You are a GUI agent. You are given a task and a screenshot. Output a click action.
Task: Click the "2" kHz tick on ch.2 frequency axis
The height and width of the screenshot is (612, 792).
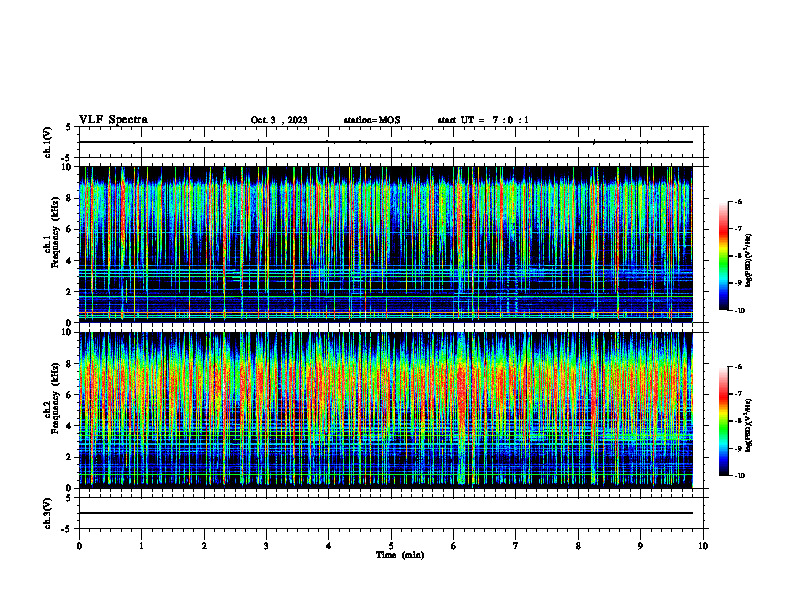coord(69,457)
